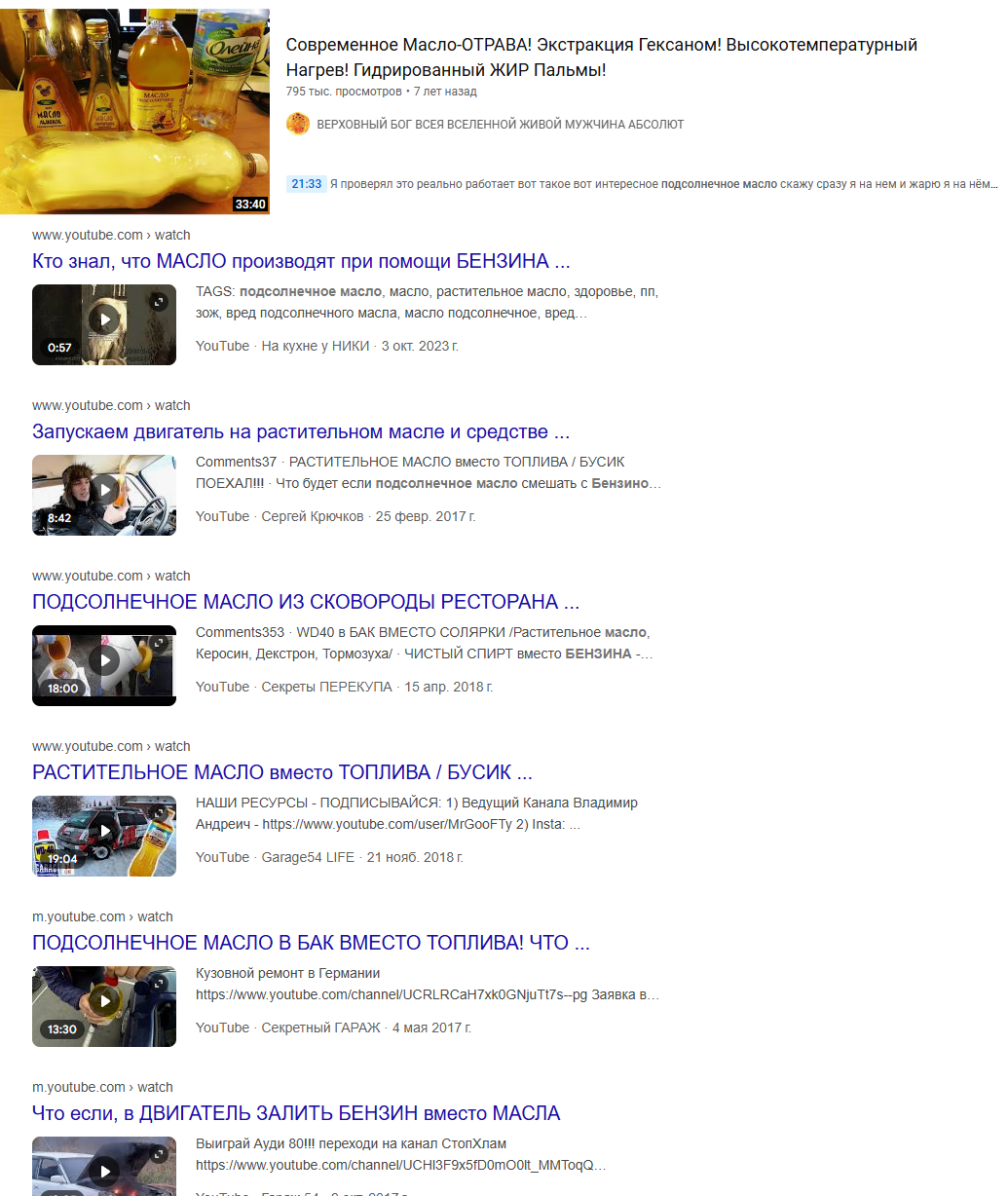Click the 'Кузовной ремонт в Германии' snippet
1008x1196 pixels.
coord(428,984)
